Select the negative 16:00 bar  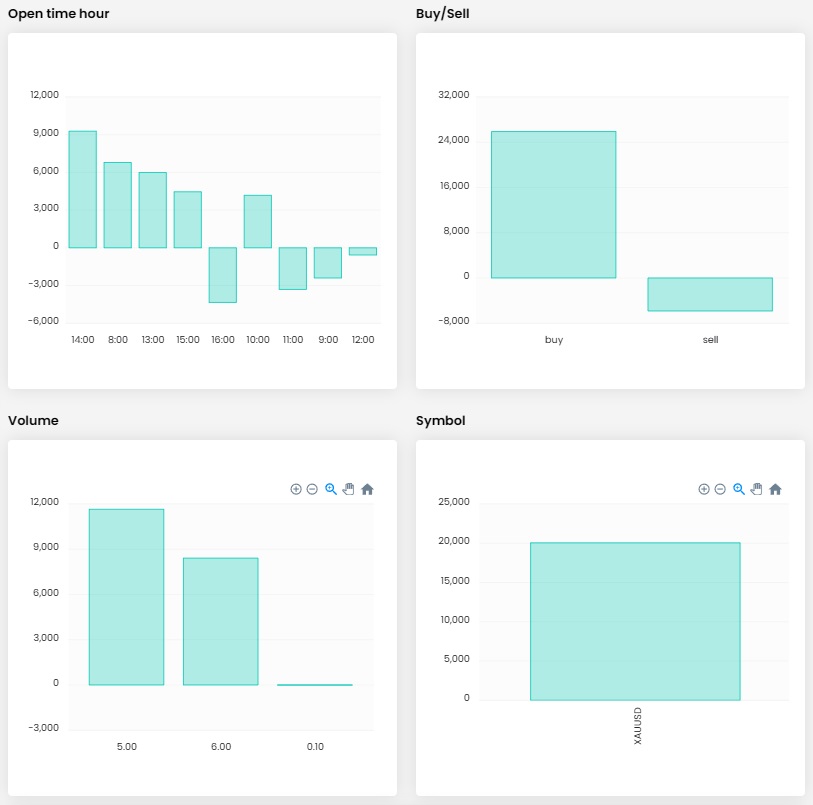coord(222,274)
